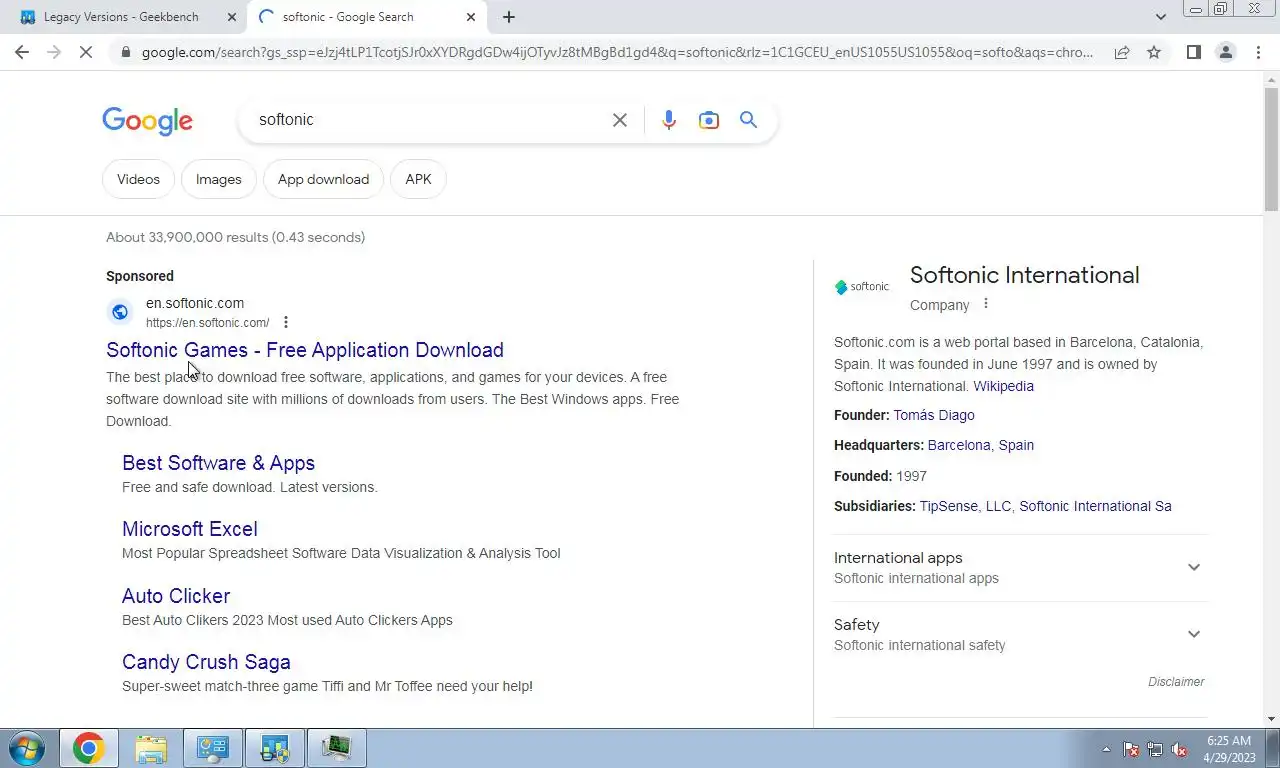
Task: Toggle the browser side panel
Action: [x=1193, y=52]
